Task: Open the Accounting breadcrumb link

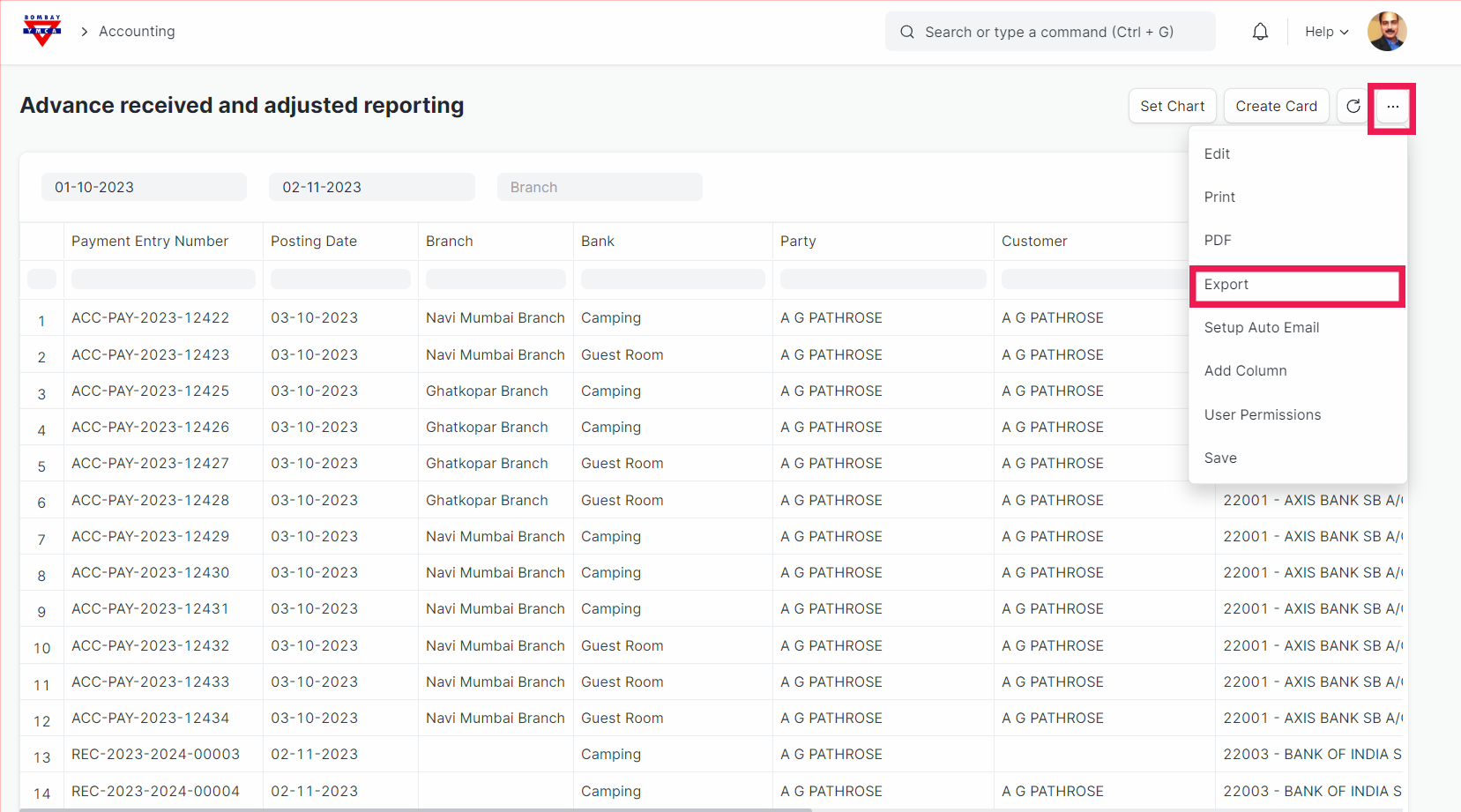Action: (137, 32)
